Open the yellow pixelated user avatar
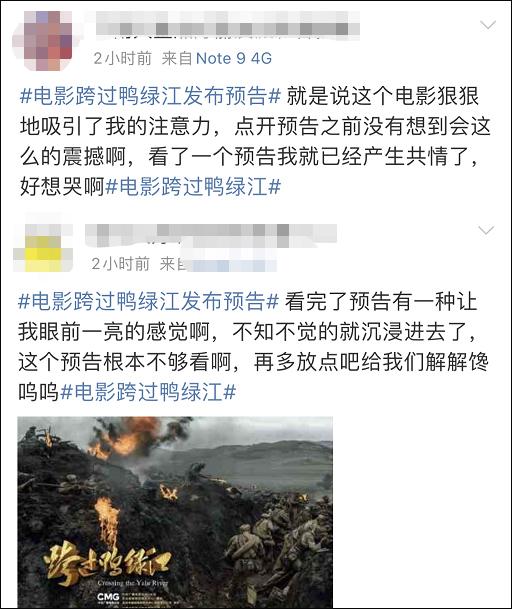 coord(43,247)
